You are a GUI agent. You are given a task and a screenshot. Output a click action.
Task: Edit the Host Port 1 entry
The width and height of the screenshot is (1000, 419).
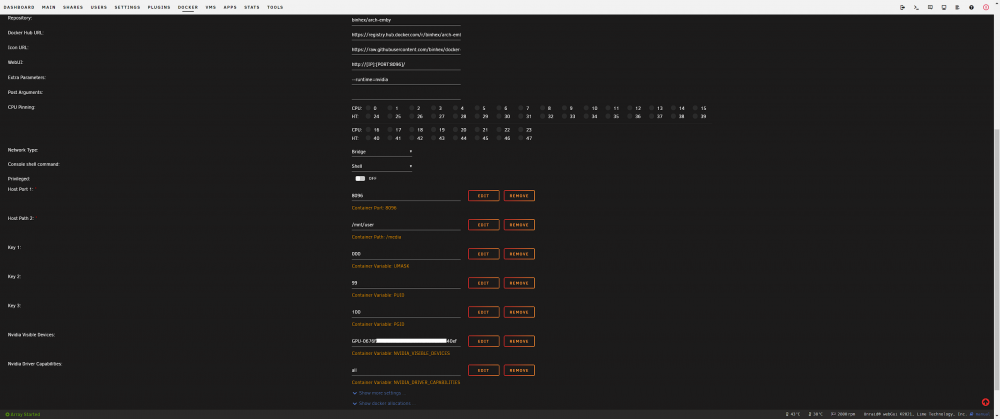(483, 196)
